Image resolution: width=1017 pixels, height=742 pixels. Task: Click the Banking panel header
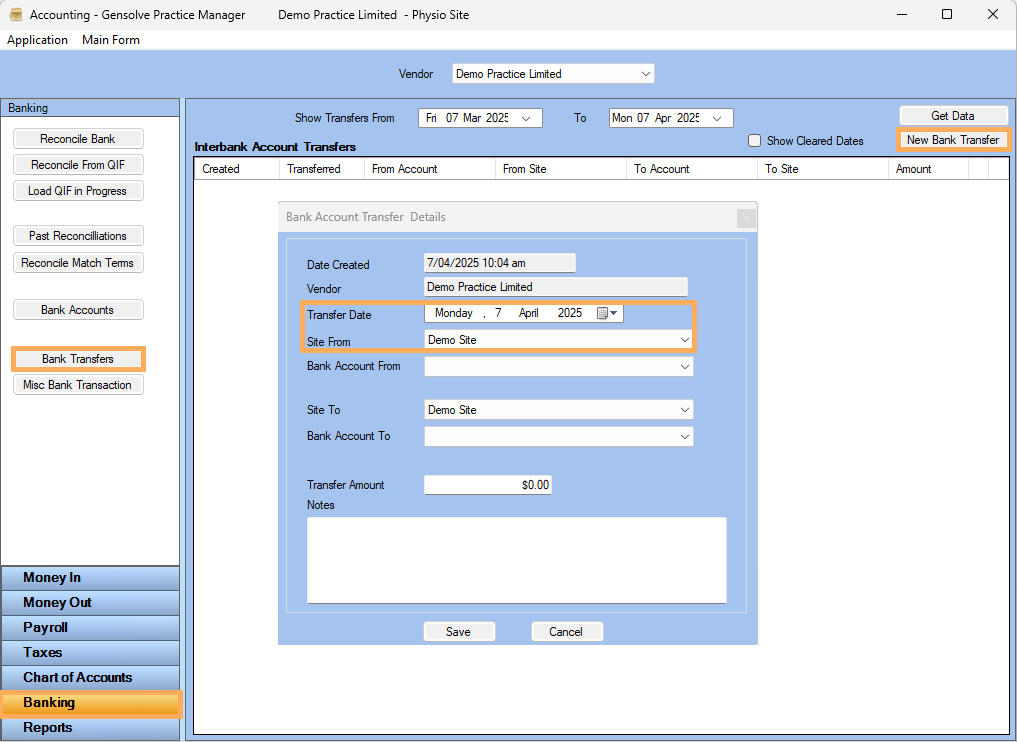[90, 108]
